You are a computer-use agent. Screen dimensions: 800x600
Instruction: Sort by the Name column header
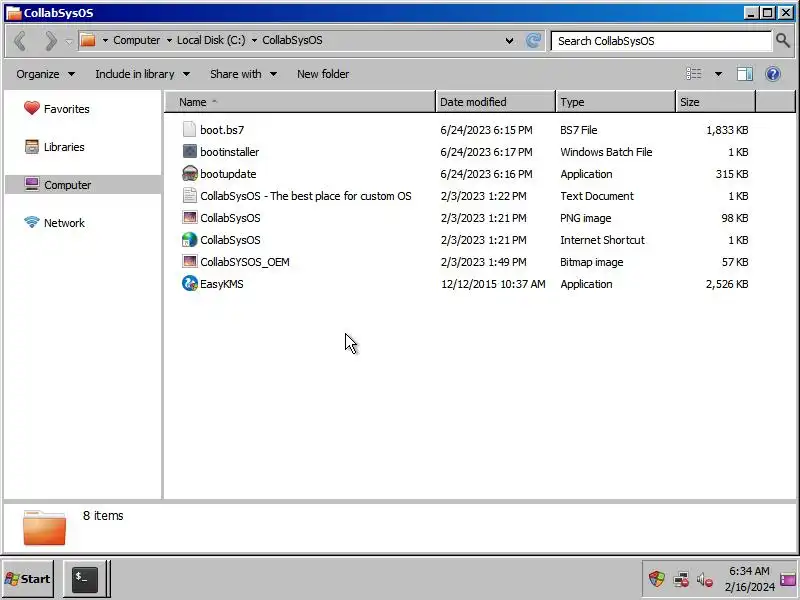click(x=300, y=102)
